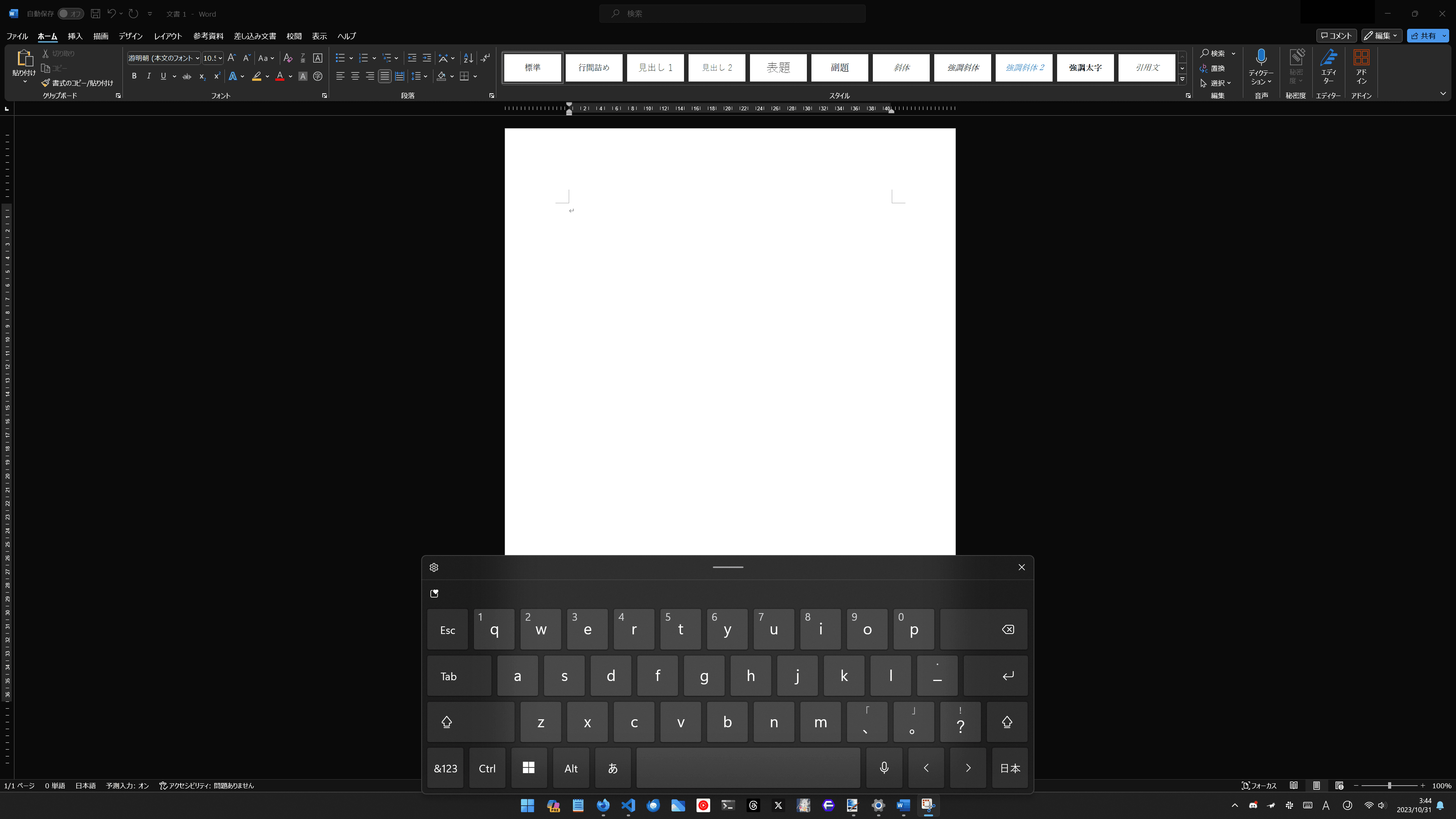The image size is (1456, 819).
Task: Click the increase indent icon
Action: (x=427, y=58)
